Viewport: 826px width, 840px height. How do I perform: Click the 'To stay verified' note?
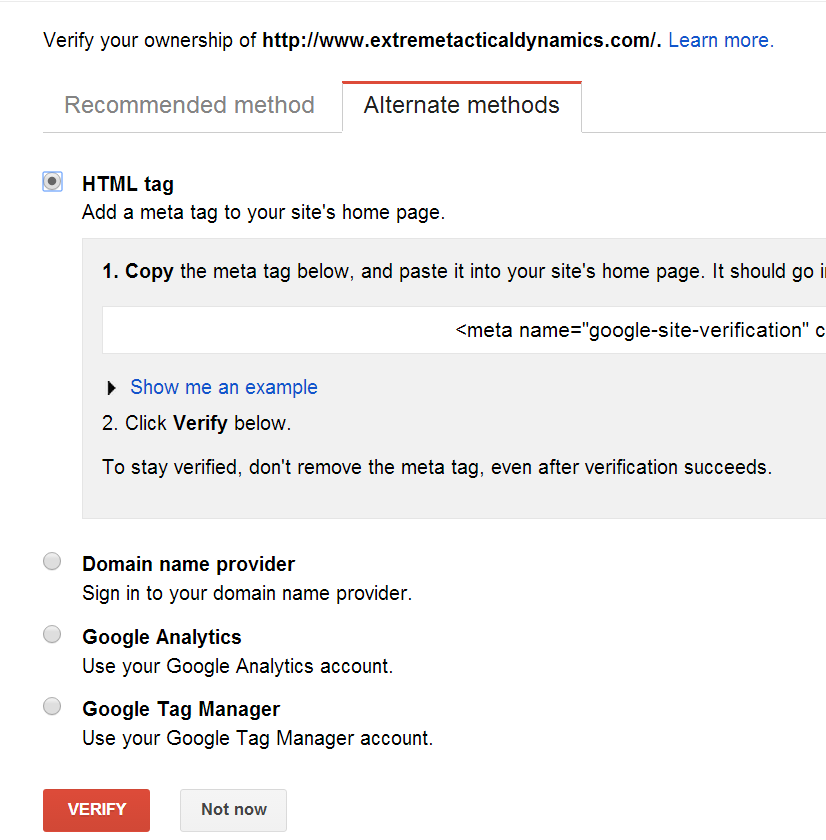(437, 468)
